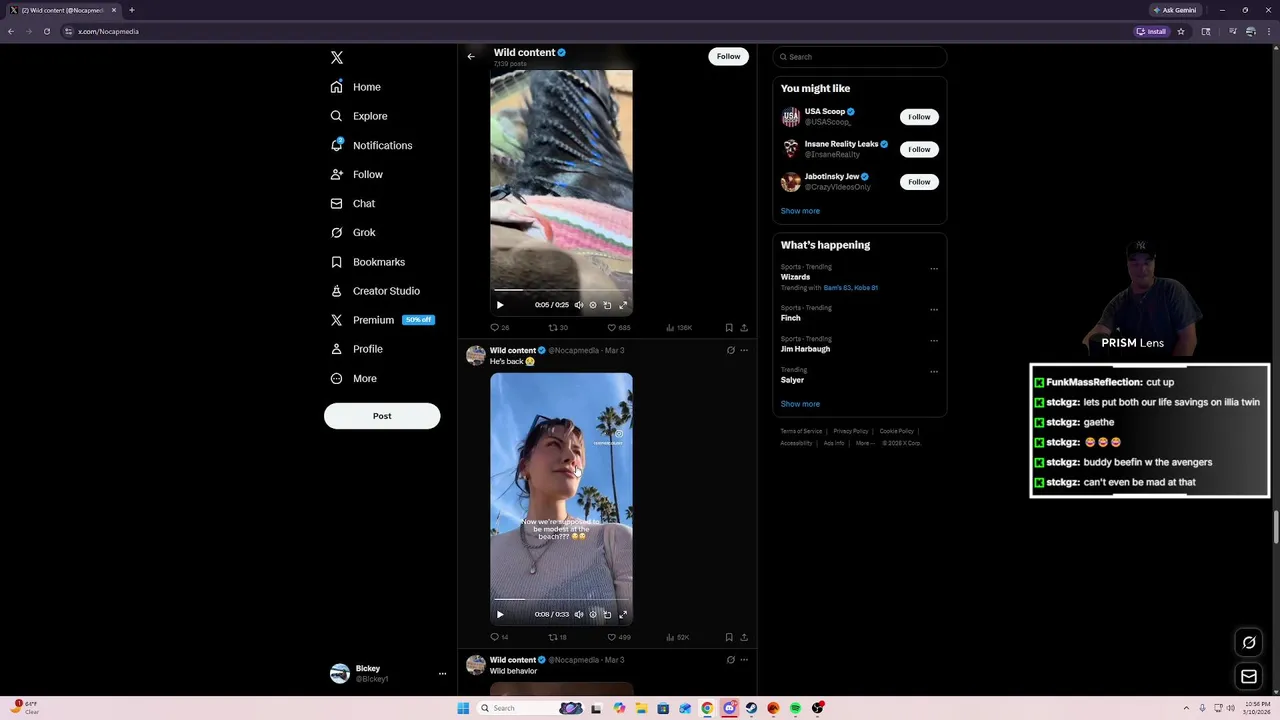Image resolution: width=1280 pixels, height=720 pixels.
Task: Play the 0:08 / 0:33 video
Action: tap(500, 614)
